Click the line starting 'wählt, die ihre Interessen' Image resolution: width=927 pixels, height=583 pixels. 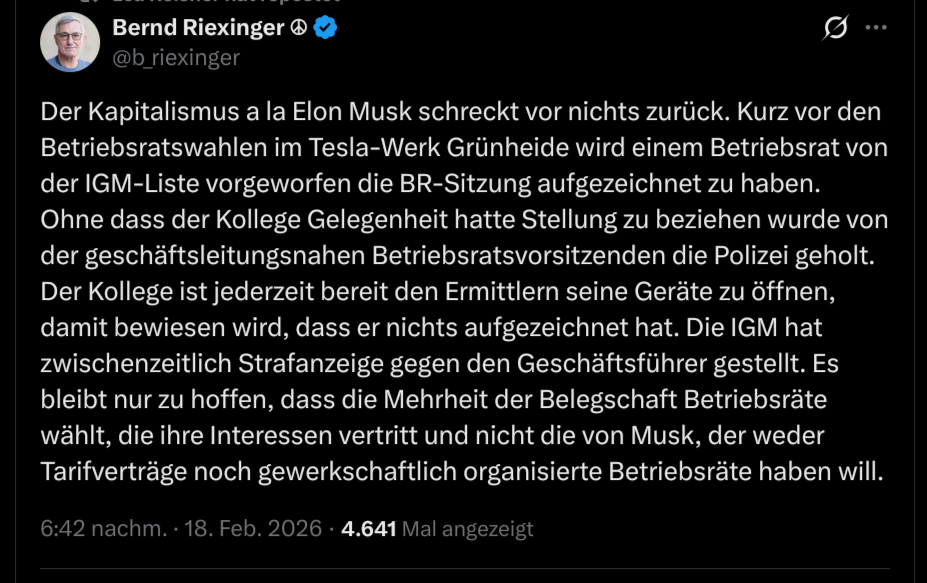point(432,435)
